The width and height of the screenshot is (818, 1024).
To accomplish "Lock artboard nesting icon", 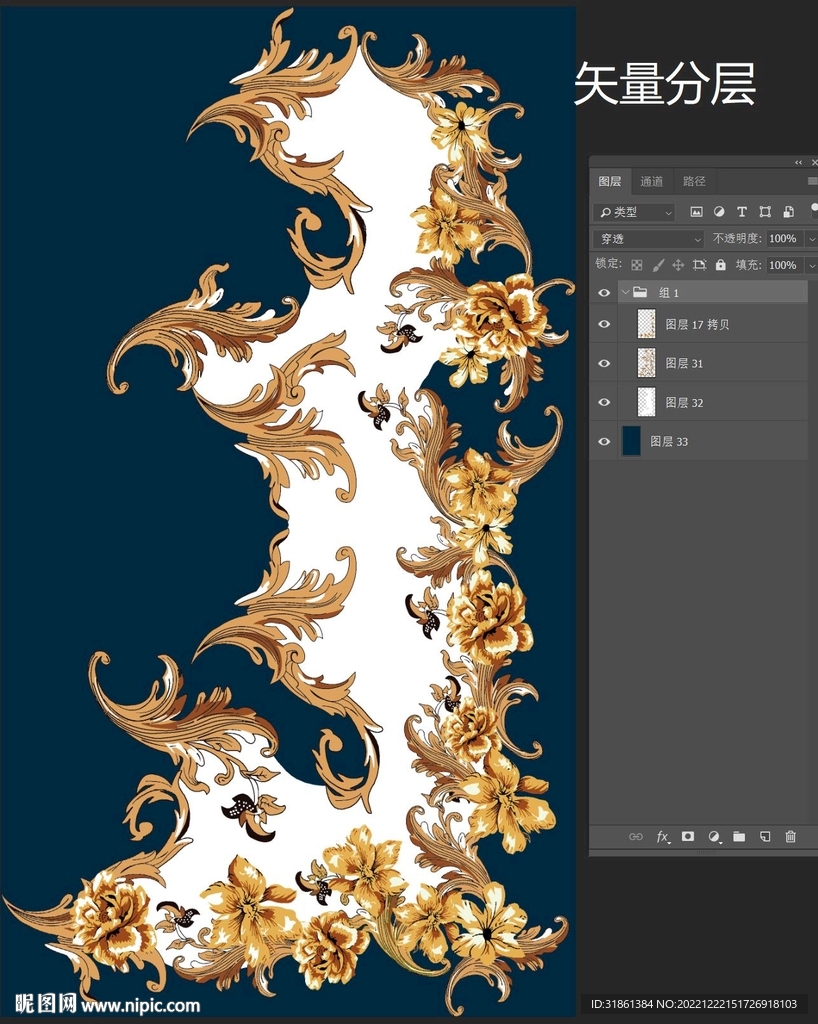I will coord(700,264).
